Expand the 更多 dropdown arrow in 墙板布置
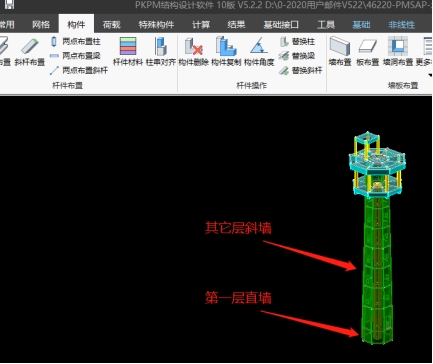The width and height of the screenshot is (433, 364). (x=430, y=75)
